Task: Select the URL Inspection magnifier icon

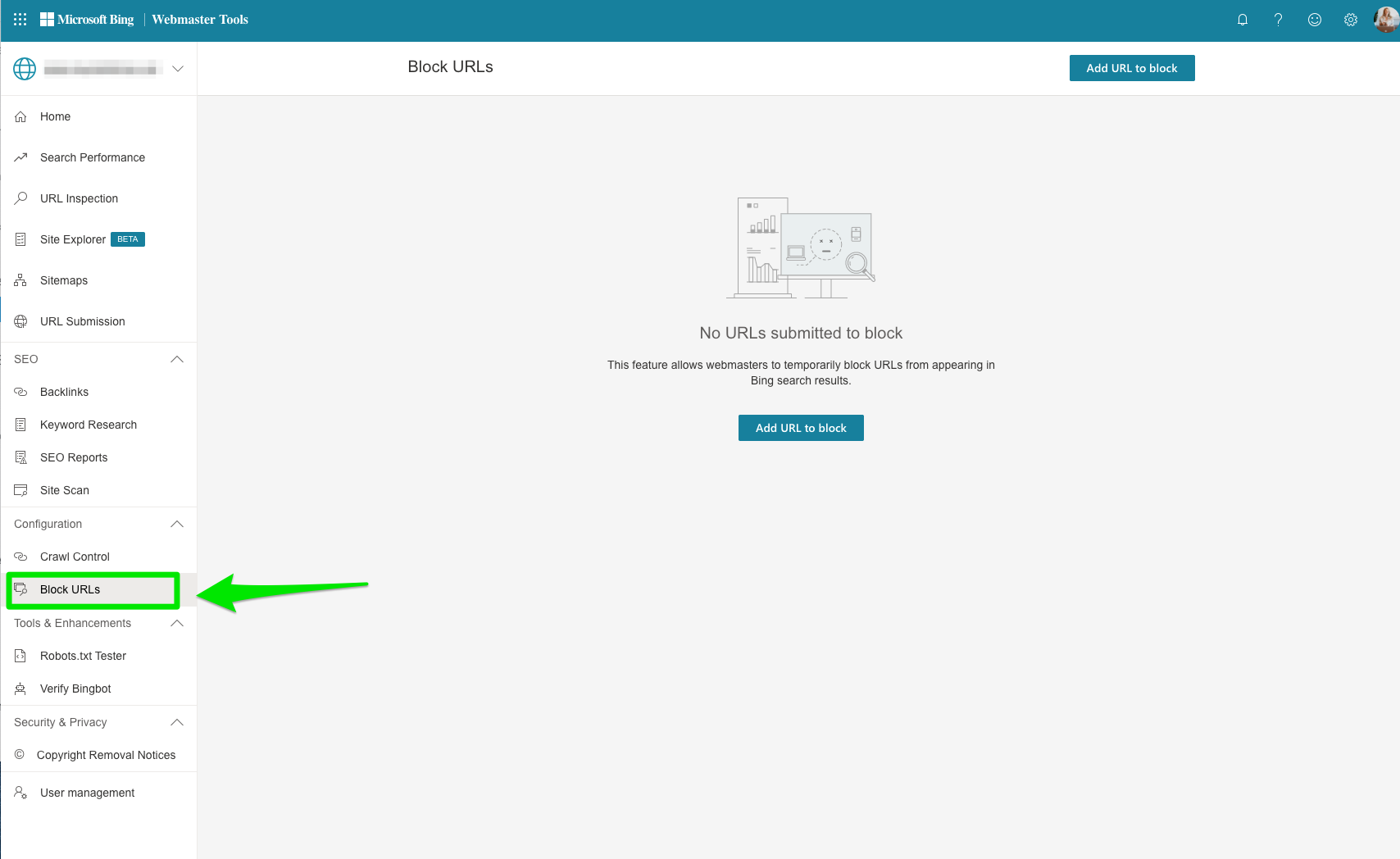Action: tap(21, 198)
